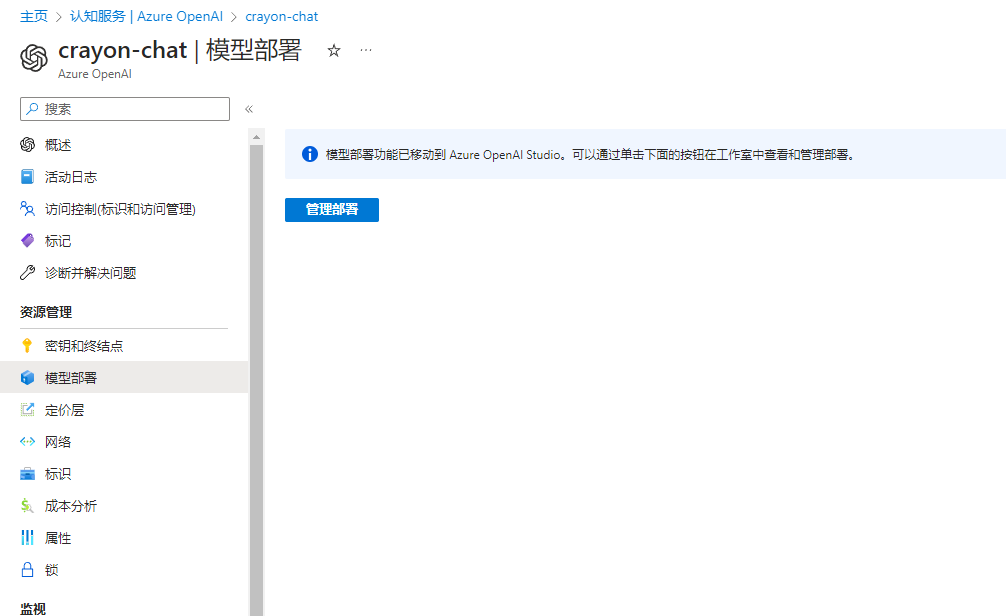Click the briefcase icon for 标识
The image size is (1006, 616).
28,474
